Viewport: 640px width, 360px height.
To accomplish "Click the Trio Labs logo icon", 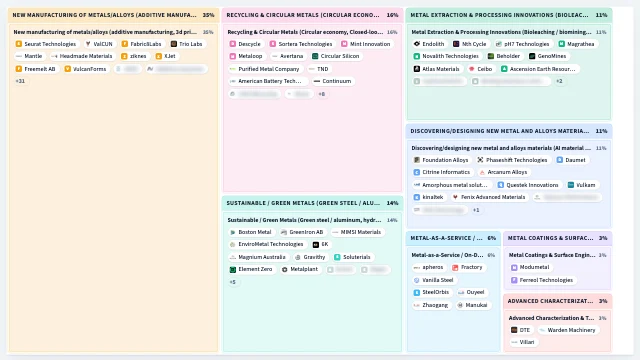I will click(x=173, y=44).
